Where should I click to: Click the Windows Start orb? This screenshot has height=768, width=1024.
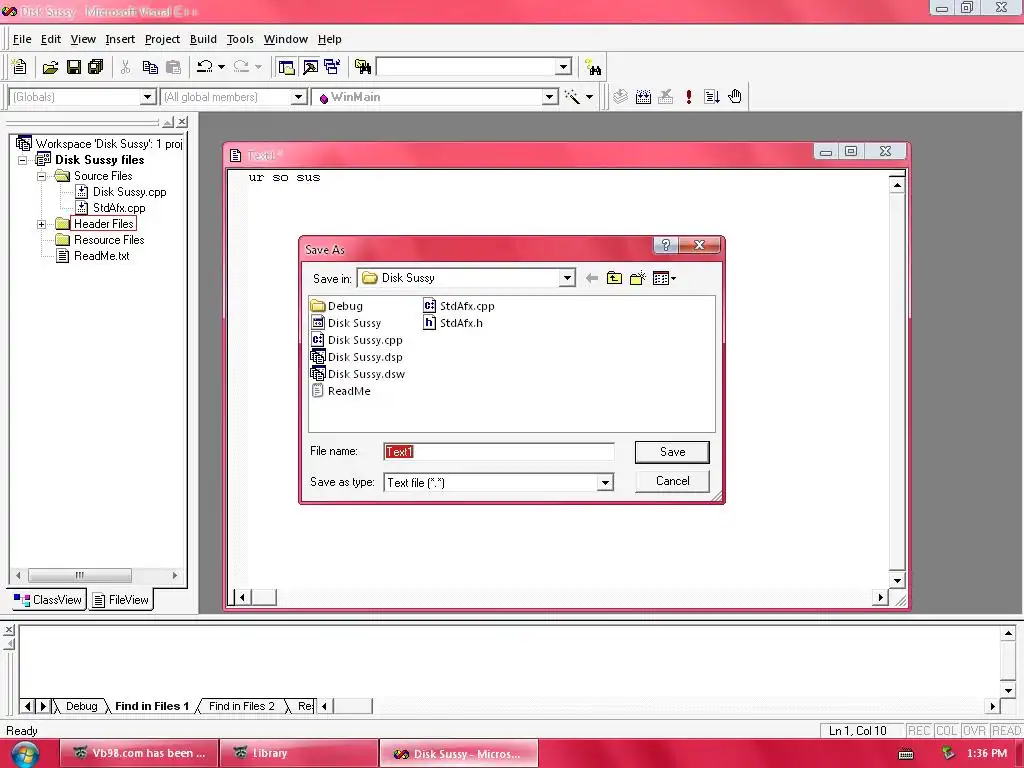(x=25, y=754)
